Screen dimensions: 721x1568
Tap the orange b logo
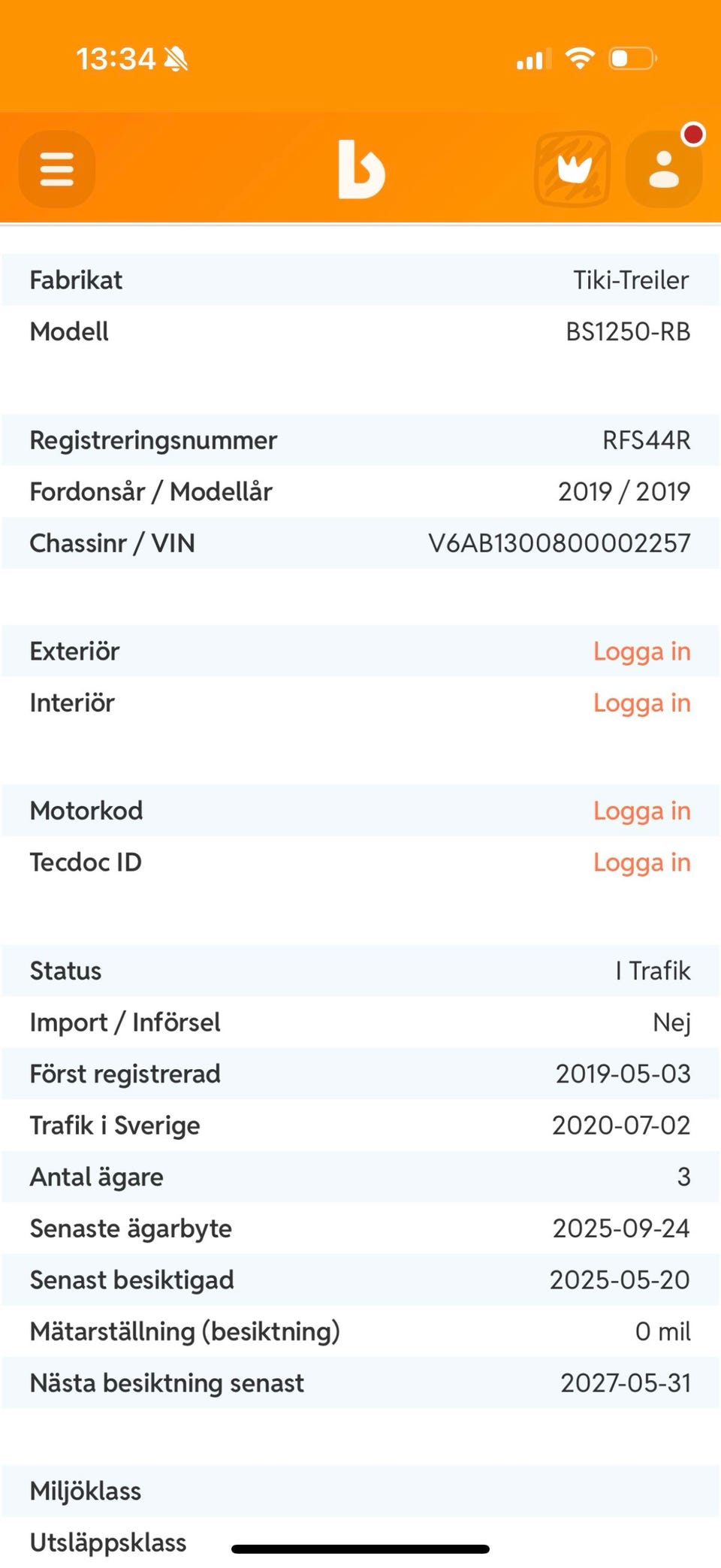361,170
